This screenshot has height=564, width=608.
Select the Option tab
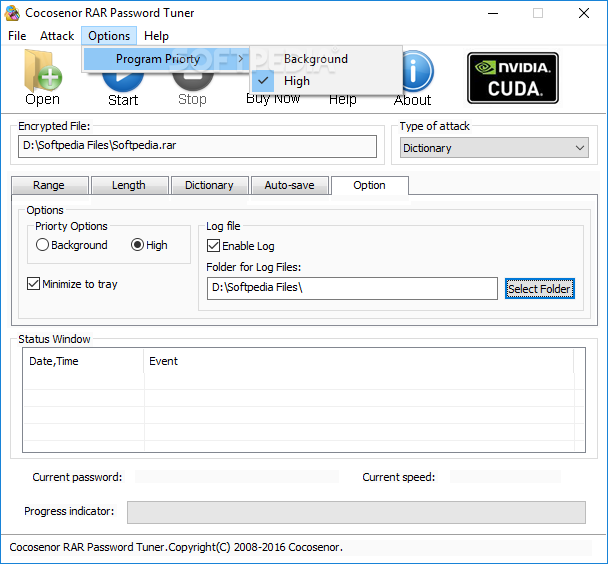[x=370, y=185]
